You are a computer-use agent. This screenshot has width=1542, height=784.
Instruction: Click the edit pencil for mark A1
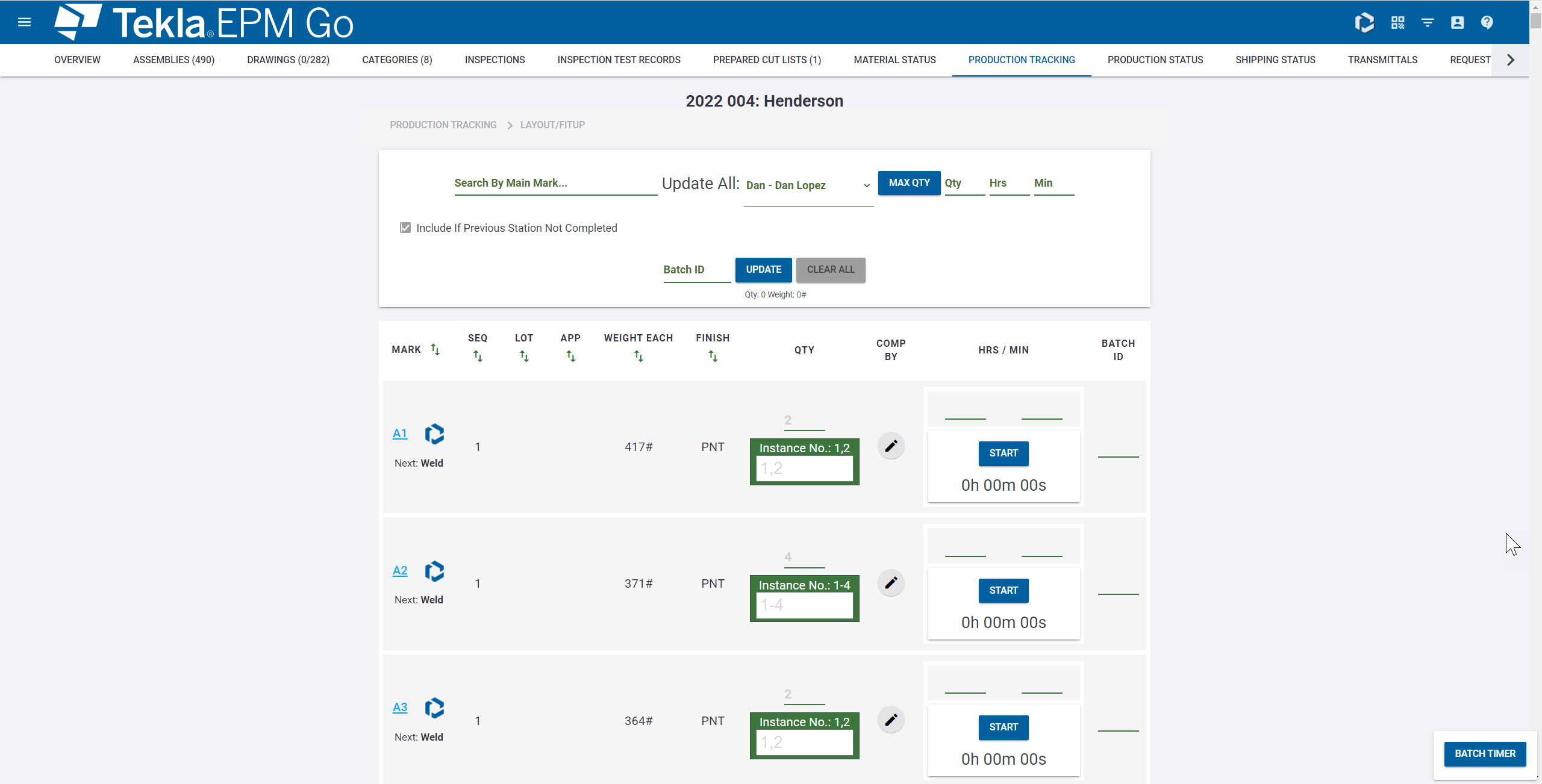coord(891,446)
